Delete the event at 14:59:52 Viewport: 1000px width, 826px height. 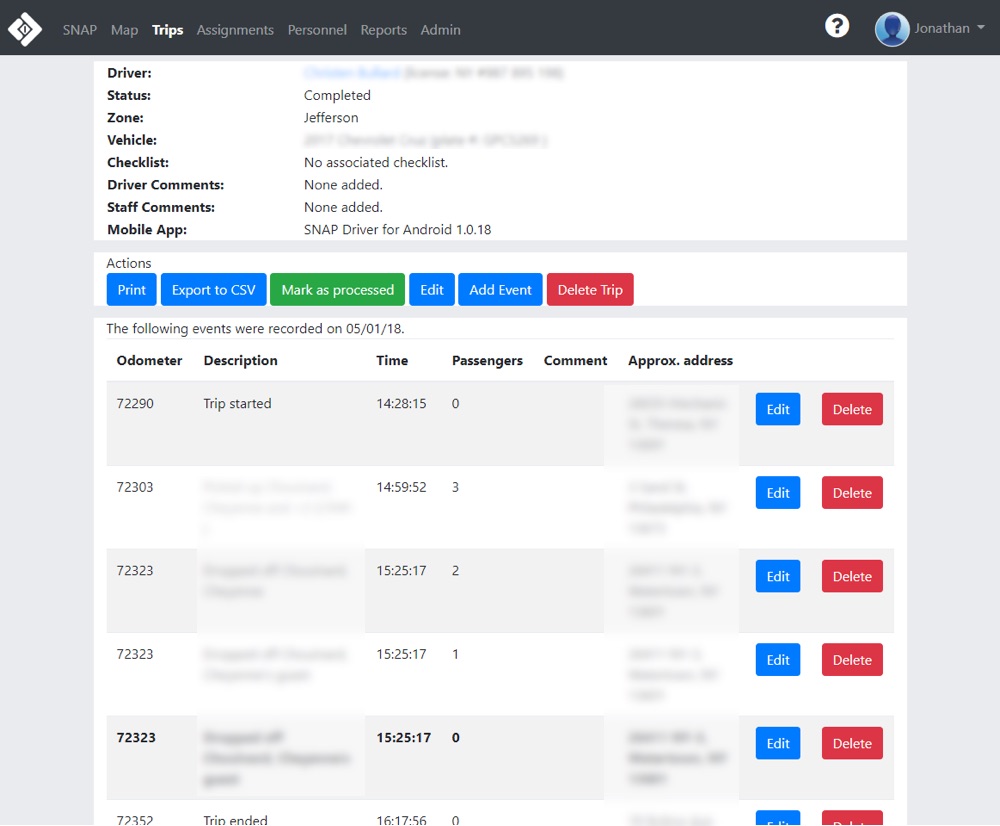coord(852,493)
